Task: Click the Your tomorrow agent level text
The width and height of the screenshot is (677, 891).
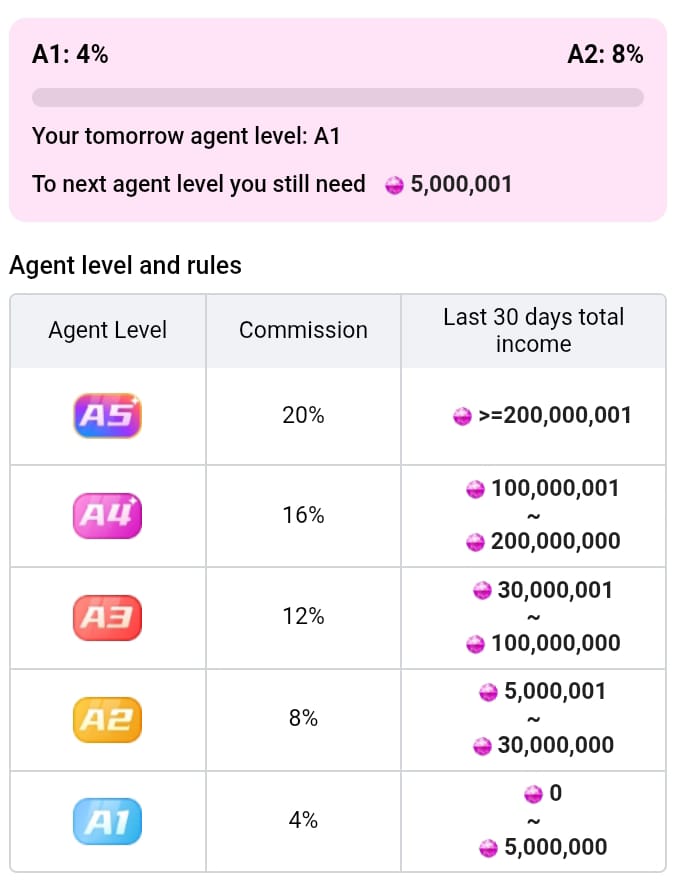Action: click(x=186, y=136)
